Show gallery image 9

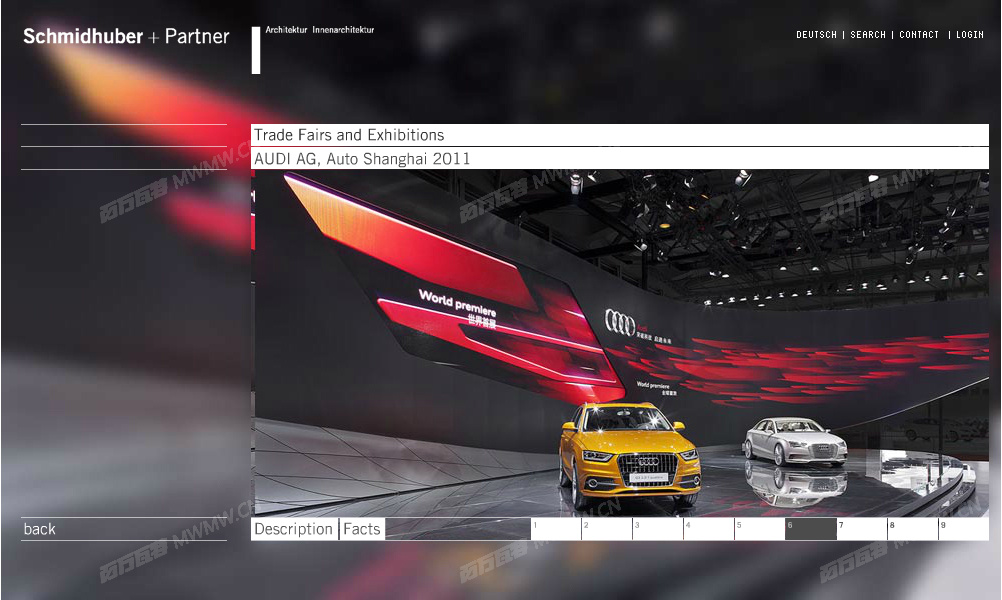click(x=964, y=529)
